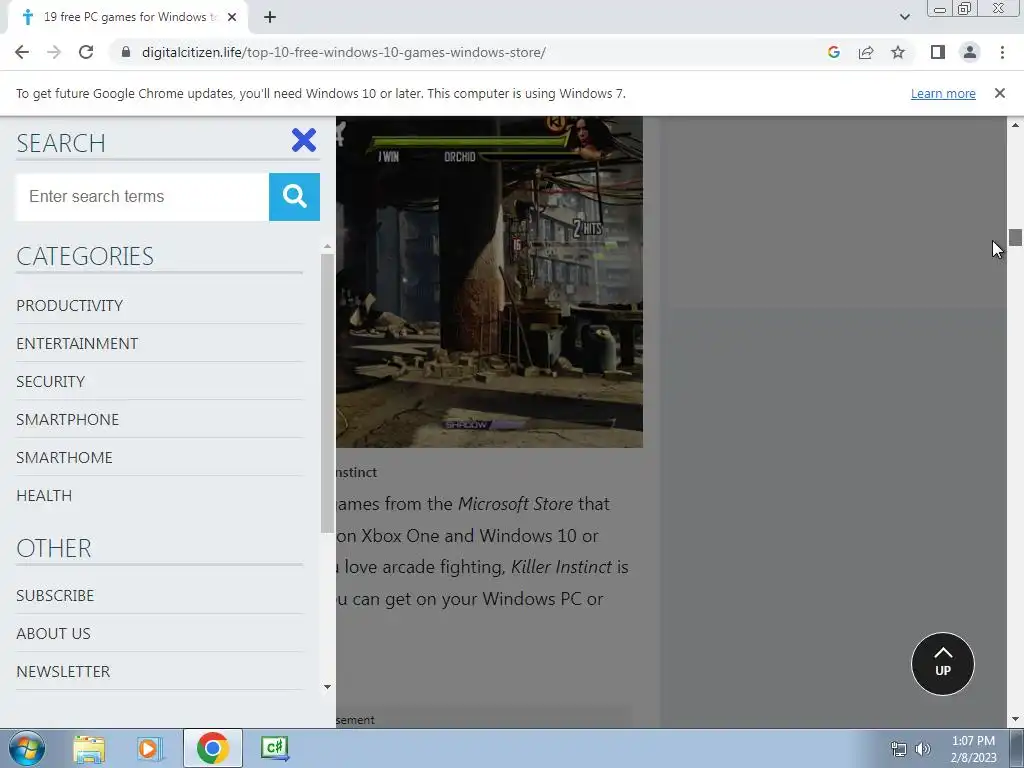Close the 19 free PC games tab
The width and height of the screenshot is (1024, 768).
coord(232,18)
